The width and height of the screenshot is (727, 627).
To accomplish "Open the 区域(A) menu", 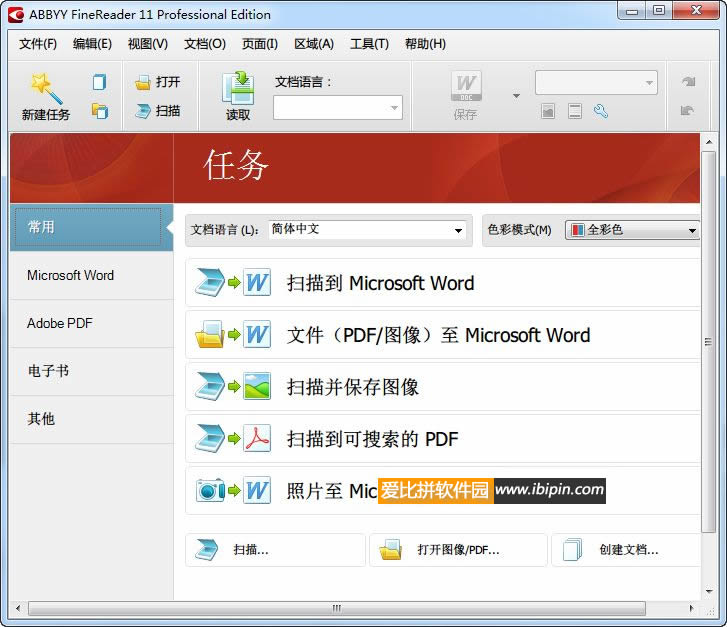I will pyautogui.click(x=314, y=44).
